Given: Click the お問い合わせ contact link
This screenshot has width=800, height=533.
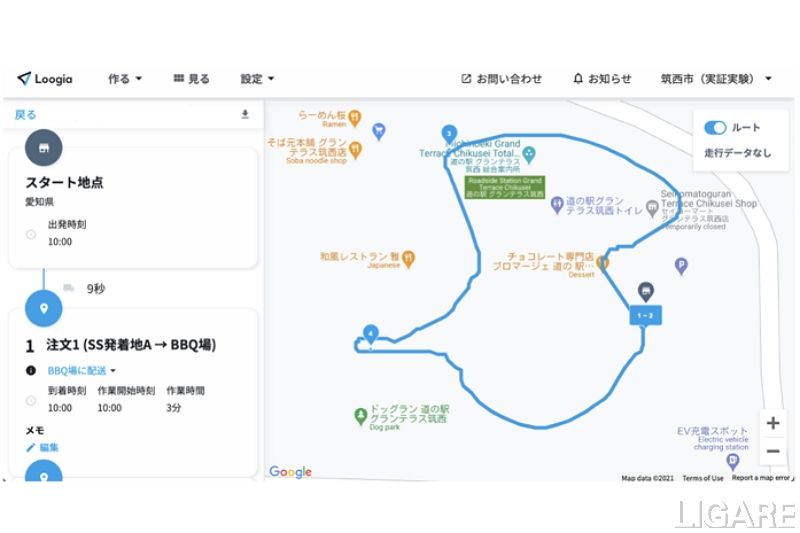Looking at the screenshot, I should [501, 79].
